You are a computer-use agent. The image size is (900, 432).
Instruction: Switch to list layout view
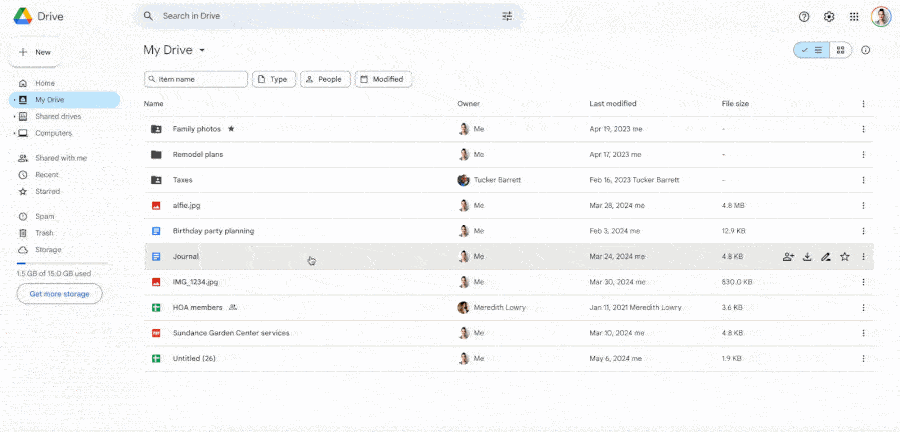811,50
